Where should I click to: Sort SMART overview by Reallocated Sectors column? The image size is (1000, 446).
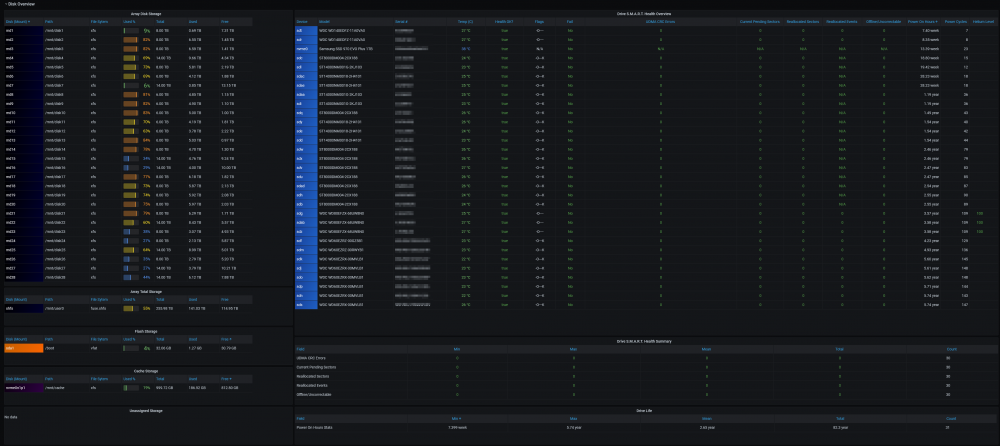coord(804,22)
